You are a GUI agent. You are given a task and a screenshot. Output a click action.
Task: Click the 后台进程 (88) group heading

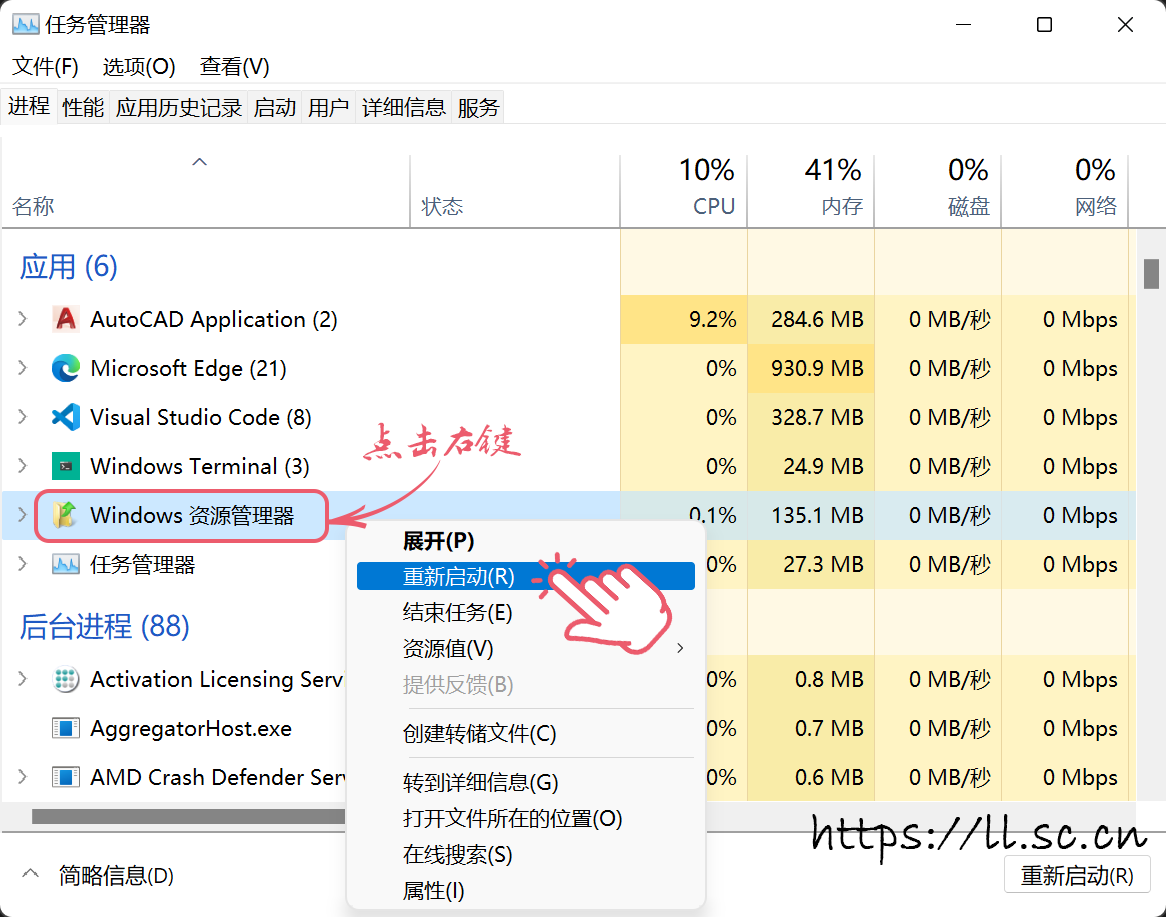click(105, 626)
